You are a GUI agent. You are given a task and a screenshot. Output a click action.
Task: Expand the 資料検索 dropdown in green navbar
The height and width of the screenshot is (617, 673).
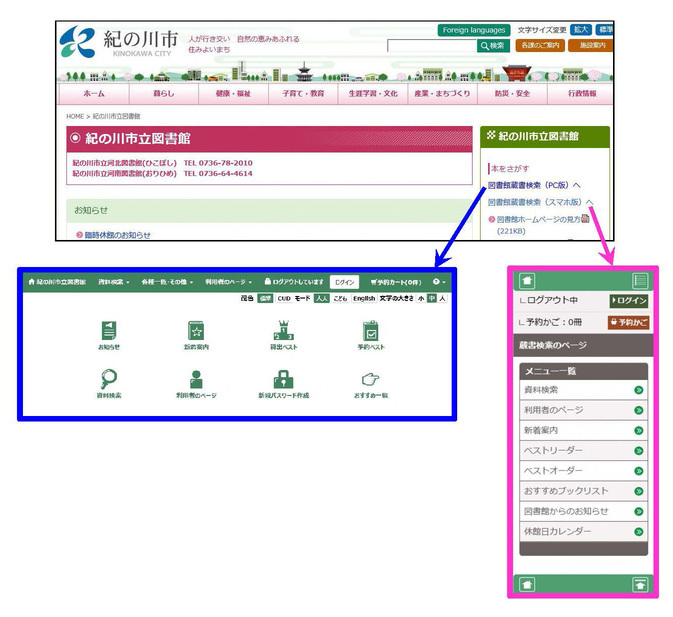pyautogui.click(x=114, y=282)
